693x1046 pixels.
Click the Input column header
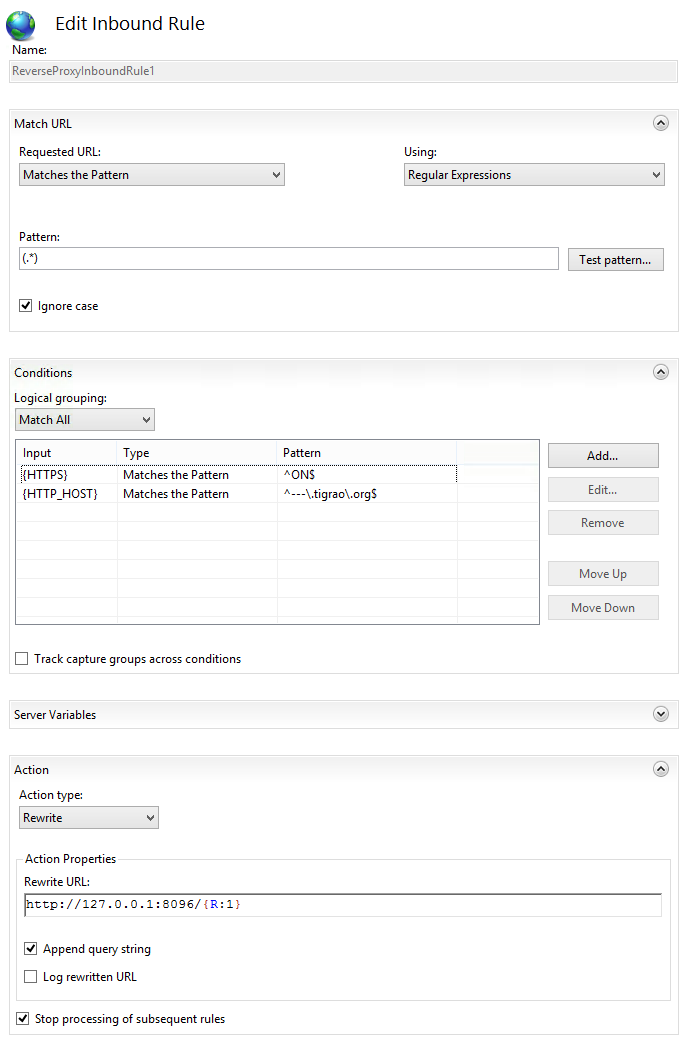point(67,453)
